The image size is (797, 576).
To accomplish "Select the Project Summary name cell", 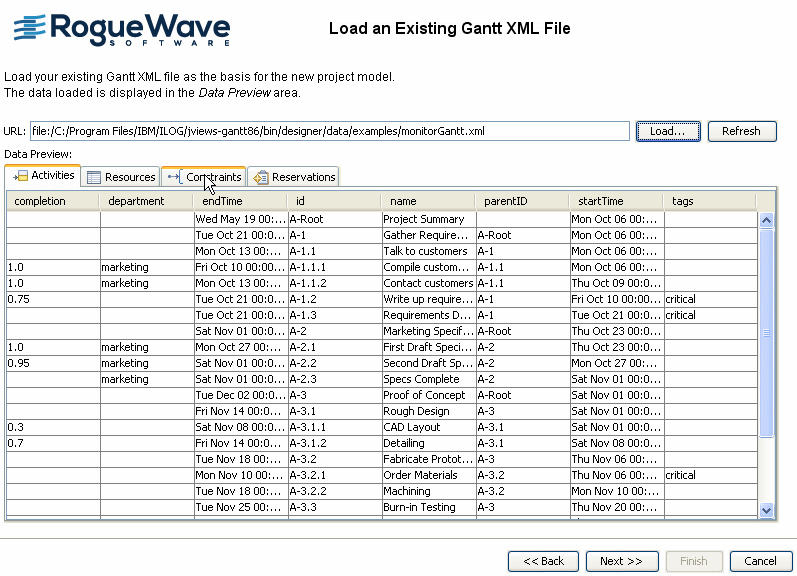I will [x=428, y=219].
